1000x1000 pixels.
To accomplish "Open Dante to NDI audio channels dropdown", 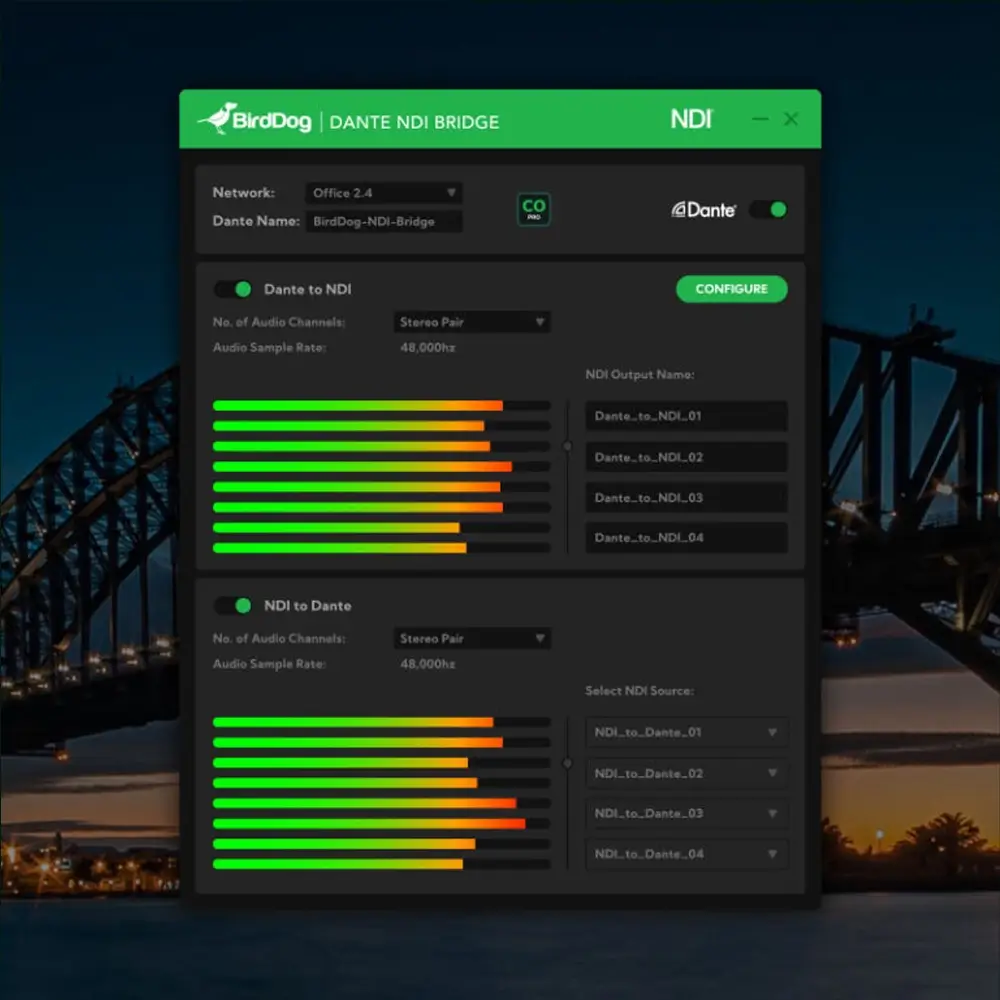I will pyautogui.click(x=473, y=322).
